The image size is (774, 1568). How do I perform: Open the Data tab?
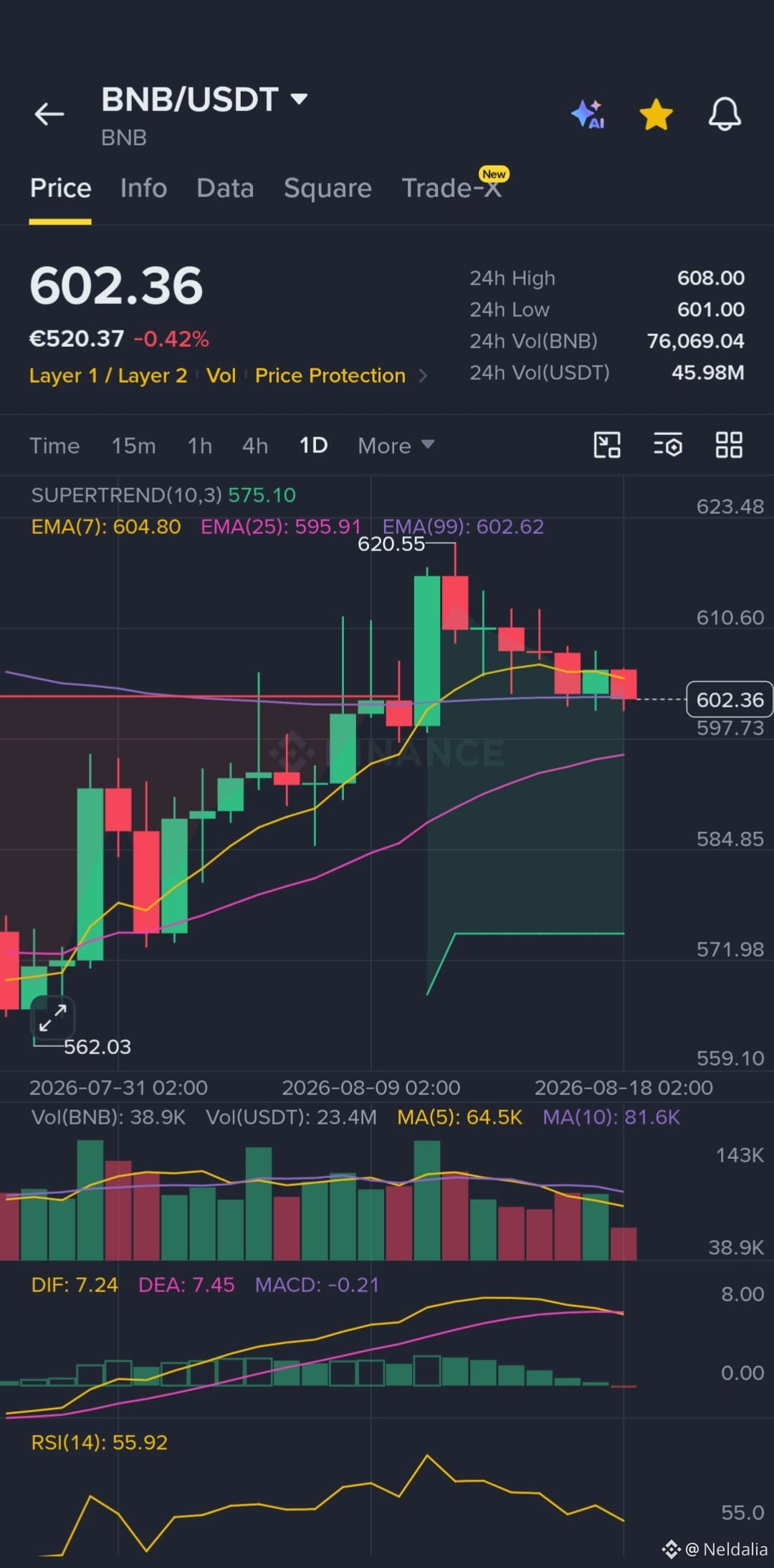(x=225, y=188)
